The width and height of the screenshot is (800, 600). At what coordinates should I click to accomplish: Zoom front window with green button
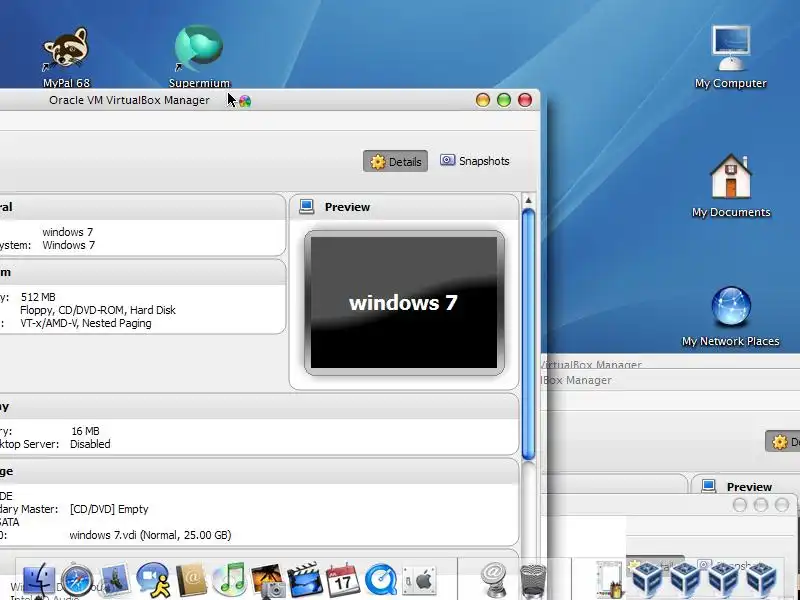coord(504,100)
